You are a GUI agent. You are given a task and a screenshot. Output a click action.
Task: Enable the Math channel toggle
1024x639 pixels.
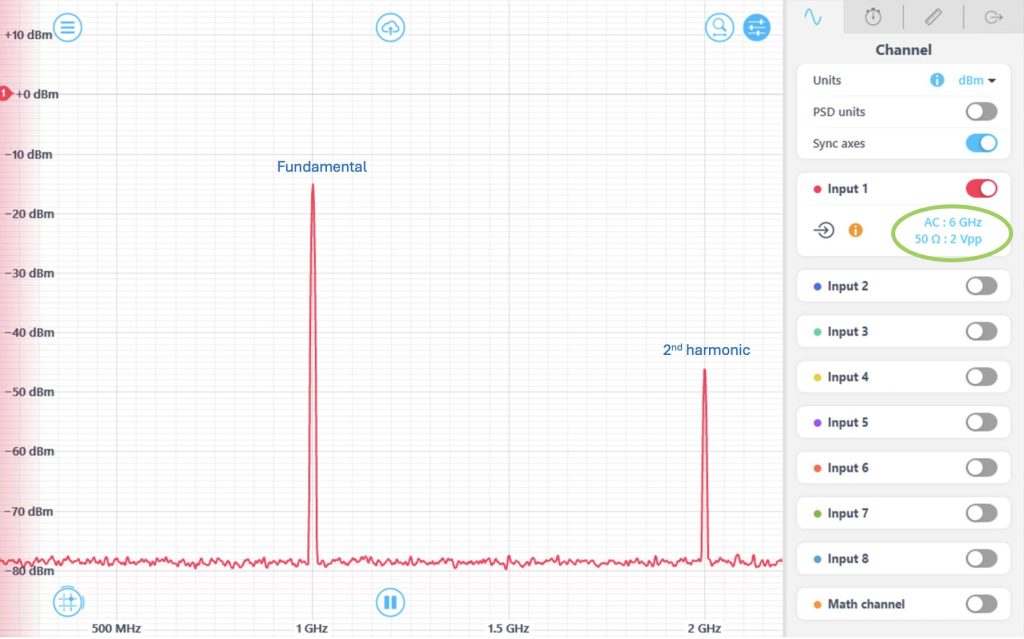pyautogui.click(x=981, y=604)
